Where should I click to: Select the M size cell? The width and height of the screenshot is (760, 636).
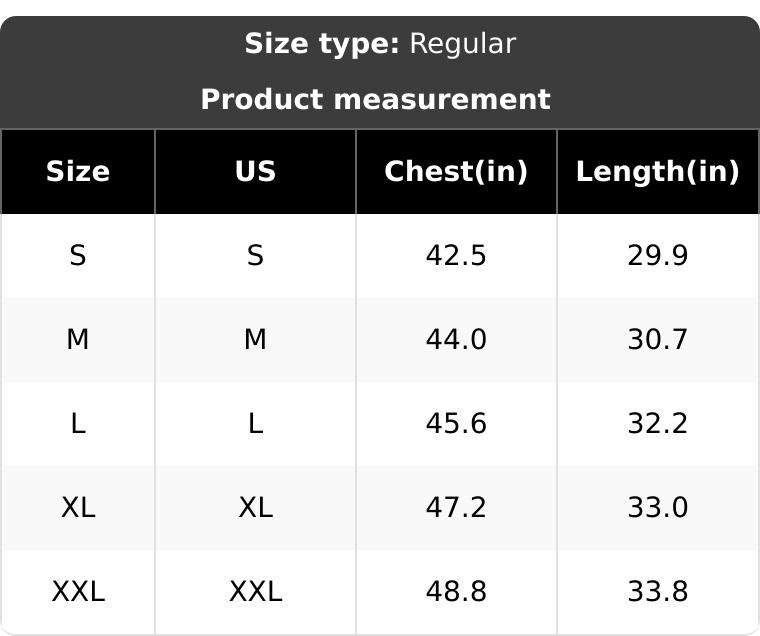point(78,340)
